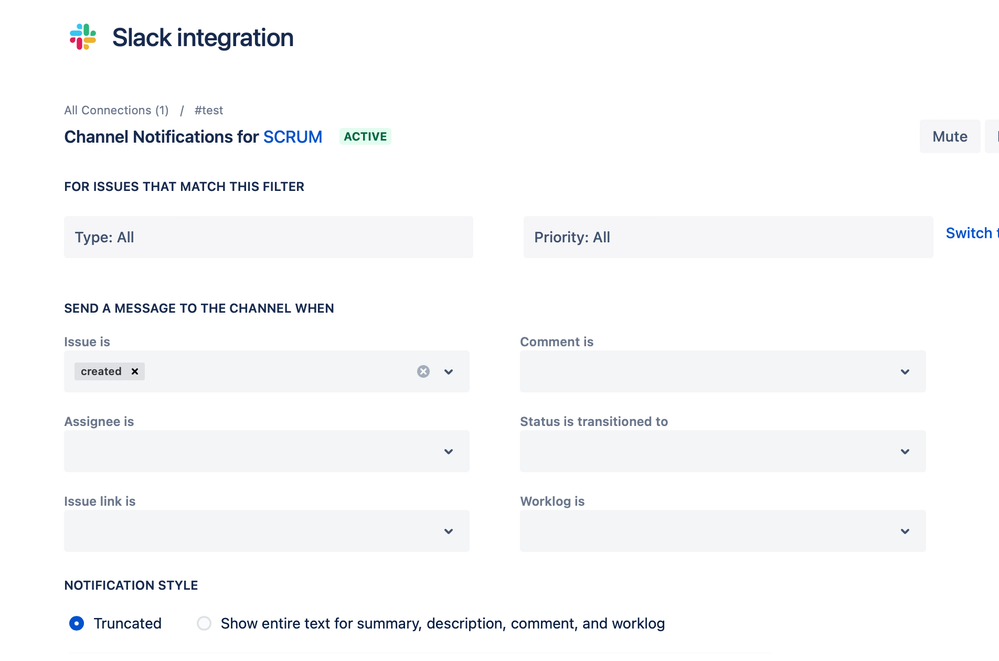Click the Type: All filter field

tap(268, 237)
